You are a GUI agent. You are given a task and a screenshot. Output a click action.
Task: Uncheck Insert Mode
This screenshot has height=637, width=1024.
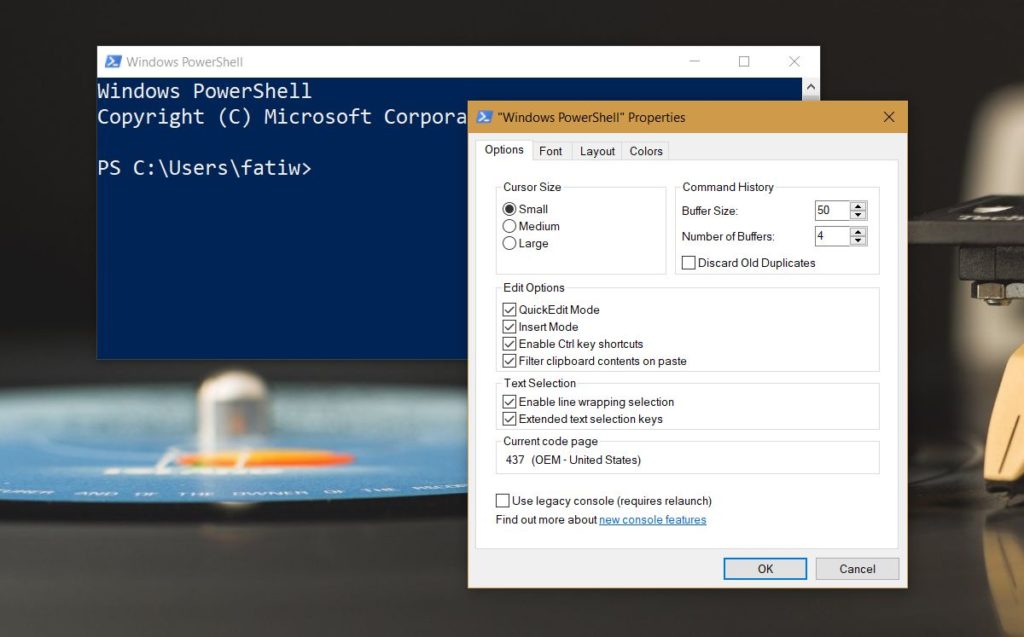point(510,326)
